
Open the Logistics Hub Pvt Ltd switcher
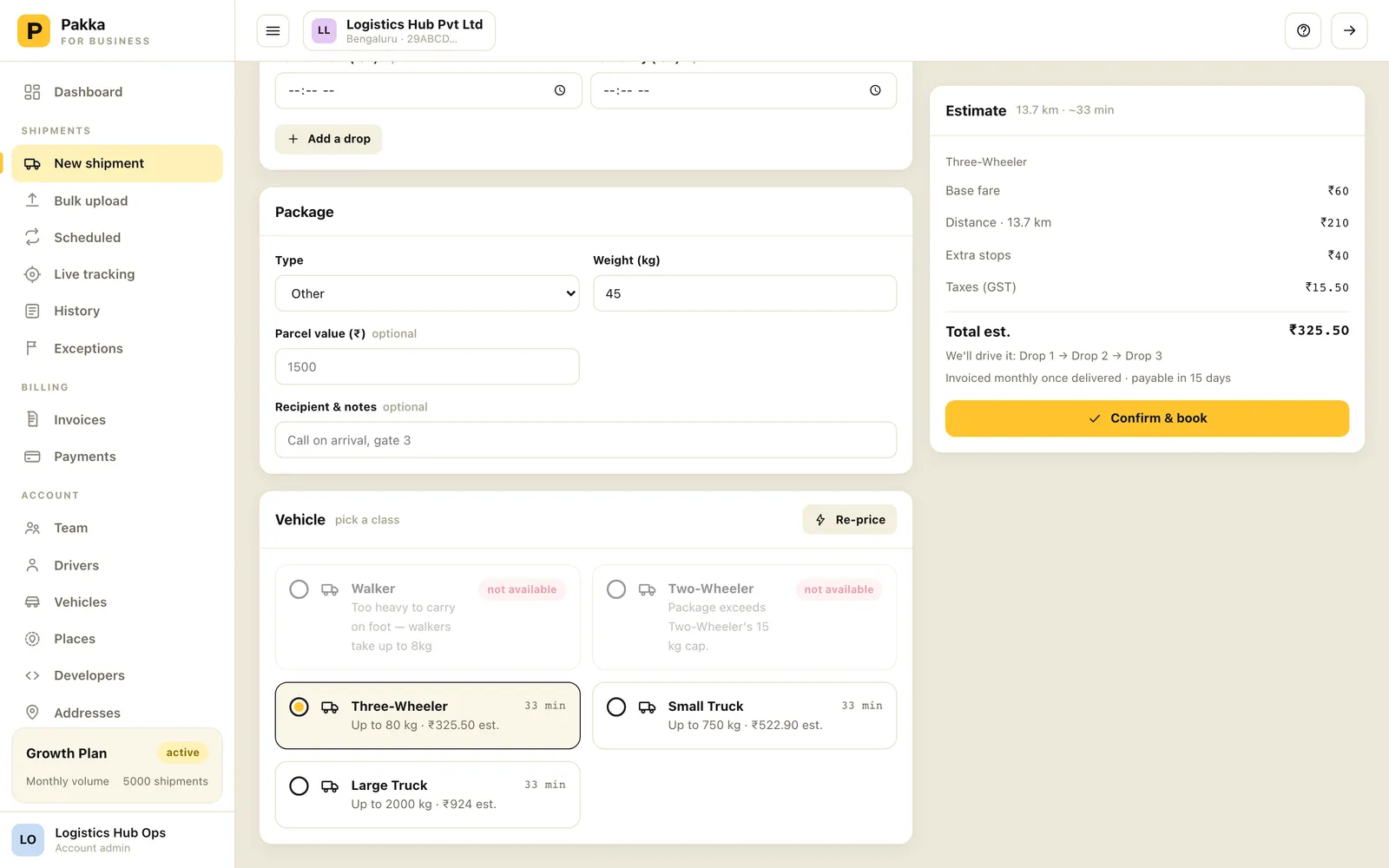pos(399,31)
